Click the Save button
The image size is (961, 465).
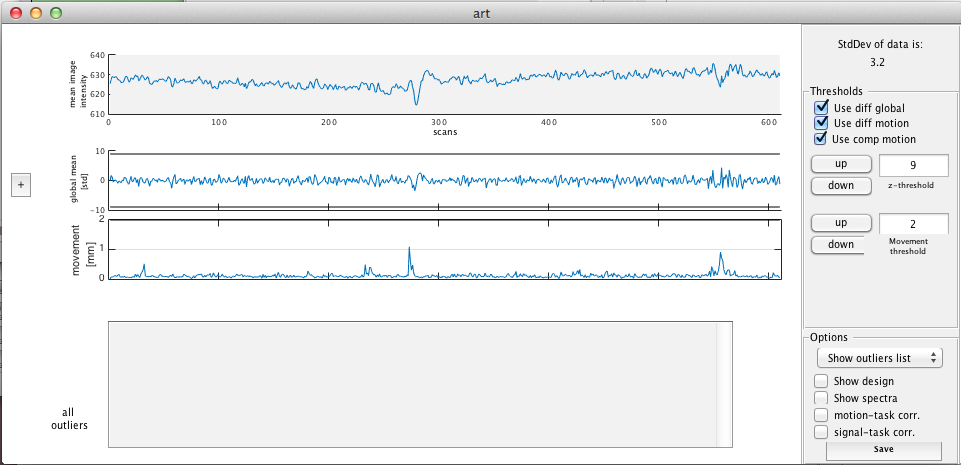[x=883, y=450]
